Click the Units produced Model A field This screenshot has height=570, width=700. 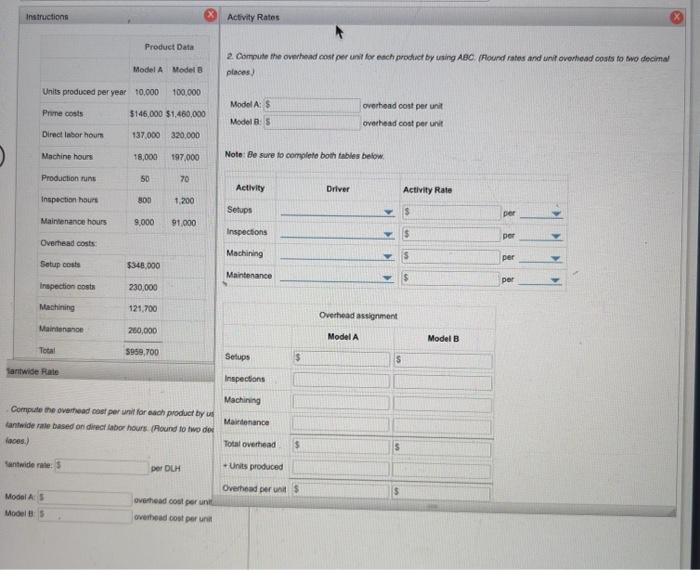coord(341,468)
